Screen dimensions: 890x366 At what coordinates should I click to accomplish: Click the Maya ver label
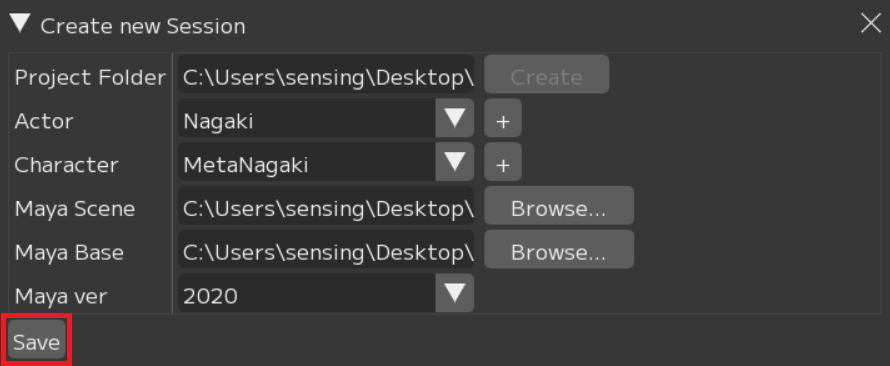coord(61,296)
